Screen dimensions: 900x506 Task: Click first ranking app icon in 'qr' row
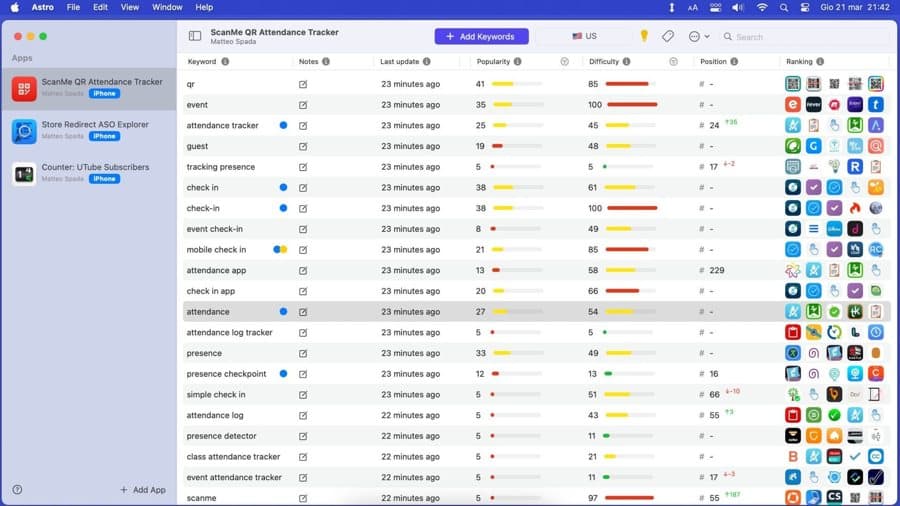[x=793, y=84]
